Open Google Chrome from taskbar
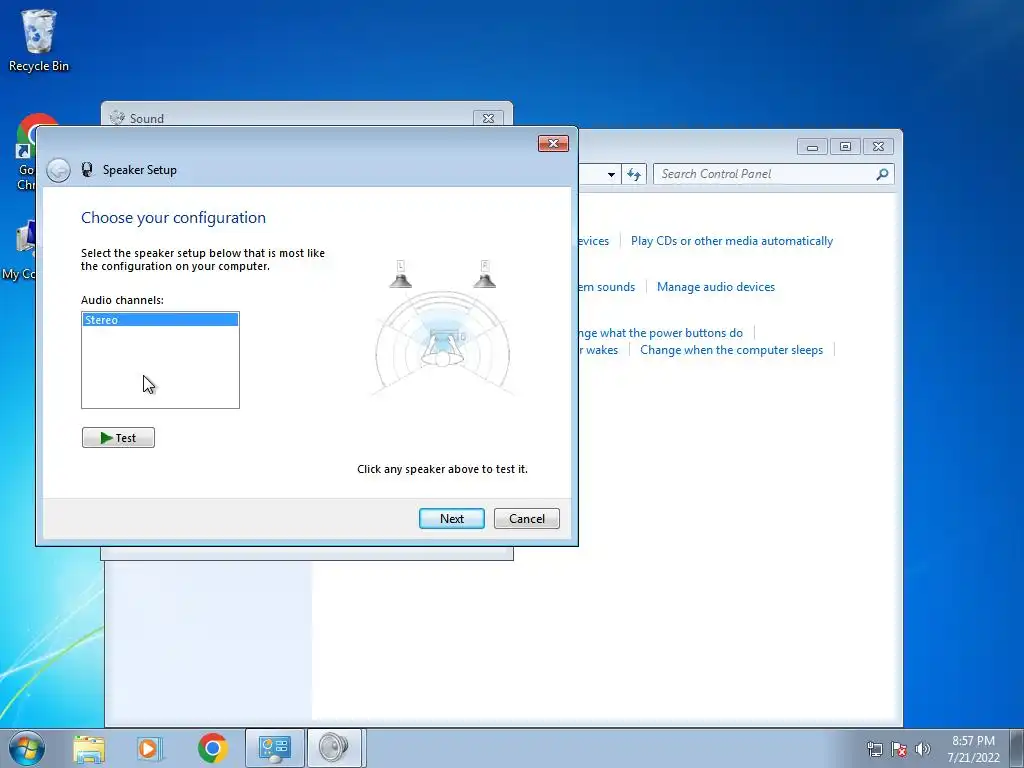Image resolution: width=1024 pixels, height=768 pixels. coord(212,748)
